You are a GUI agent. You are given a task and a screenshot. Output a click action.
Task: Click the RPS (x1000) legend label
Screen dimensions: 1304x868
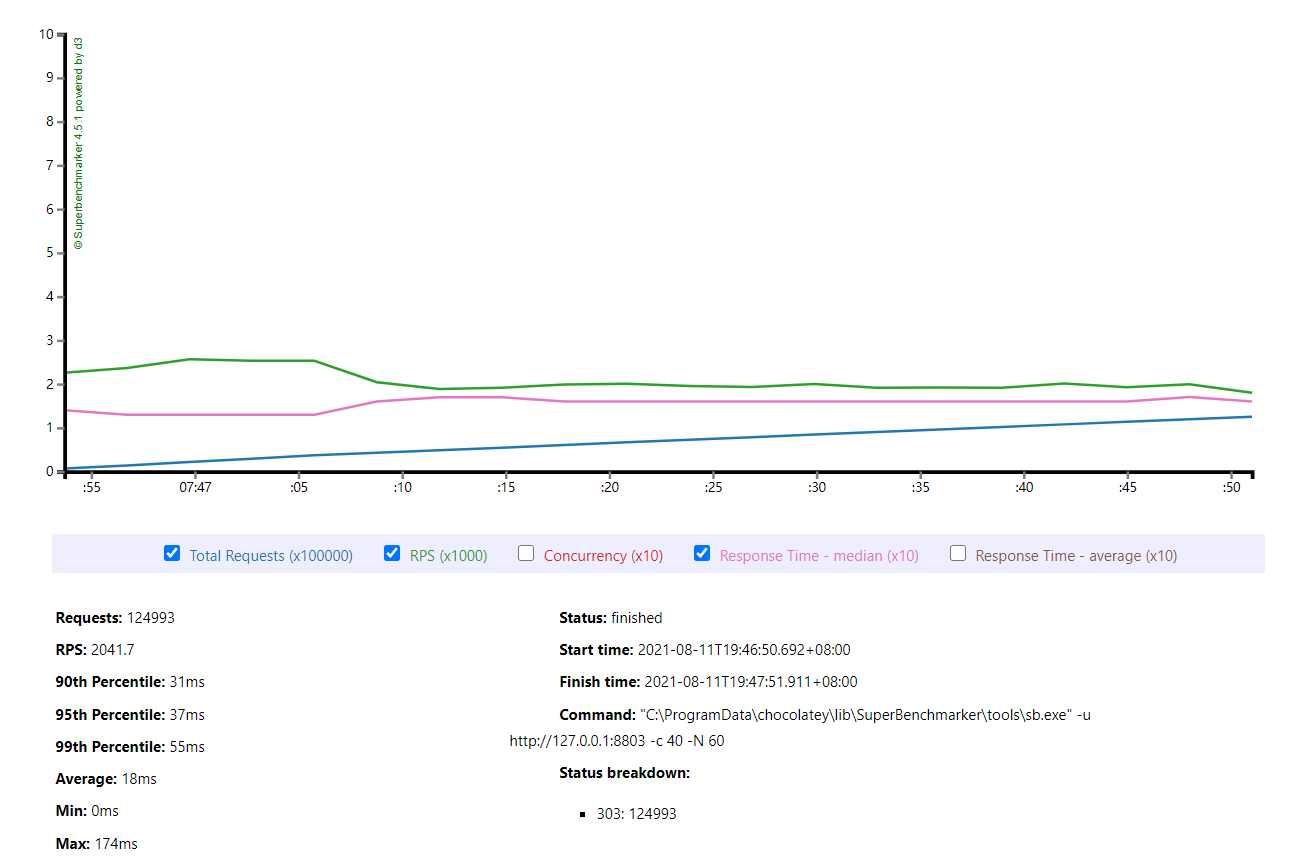pos(449,556)
